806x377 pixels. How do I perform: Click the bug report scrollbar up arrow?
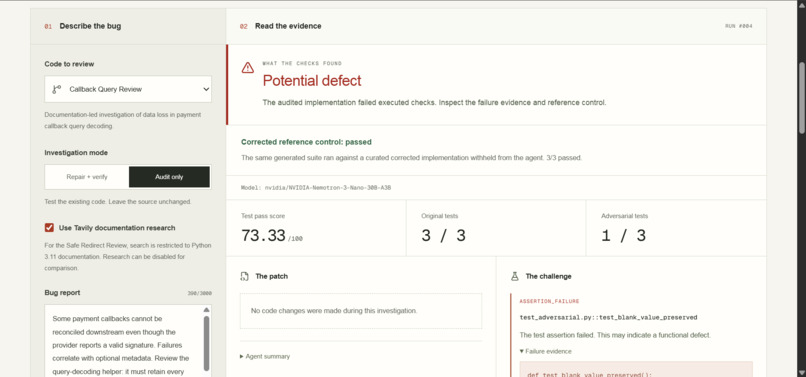click(207, 310)
